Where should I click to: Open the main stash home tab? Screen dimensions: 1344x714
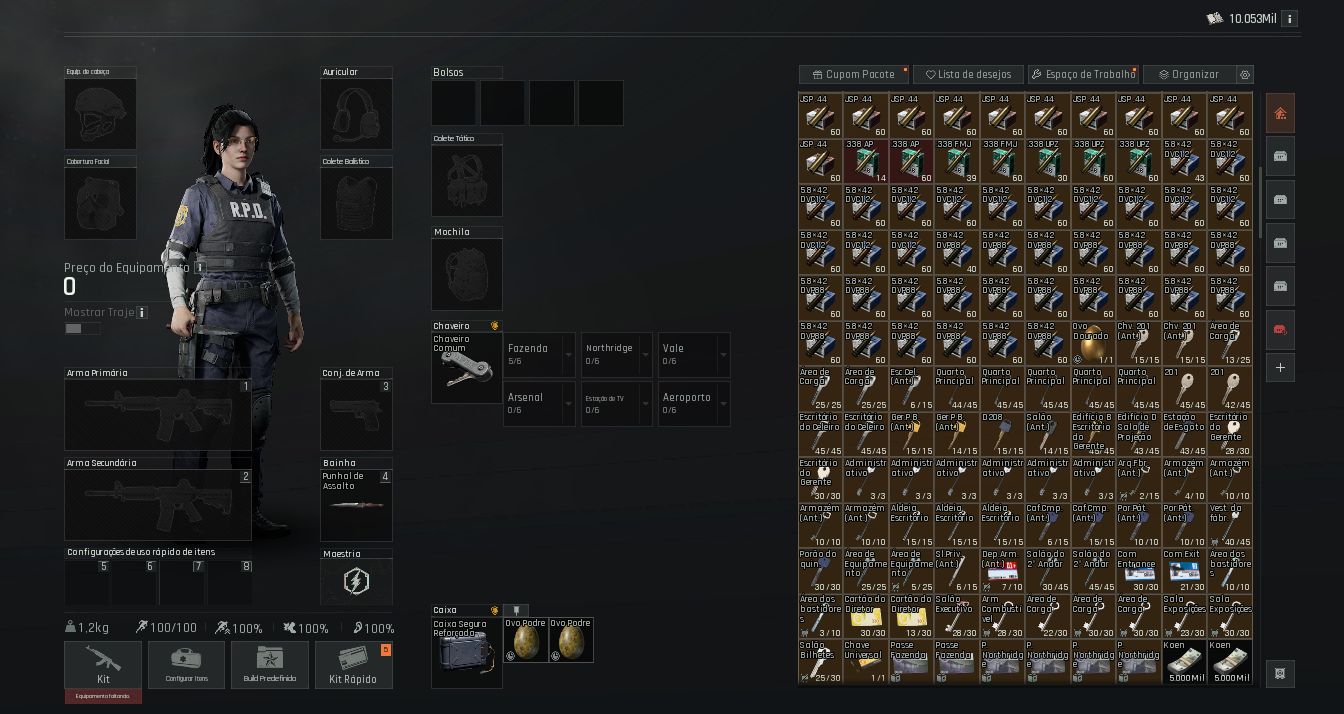click(1280, 113)
